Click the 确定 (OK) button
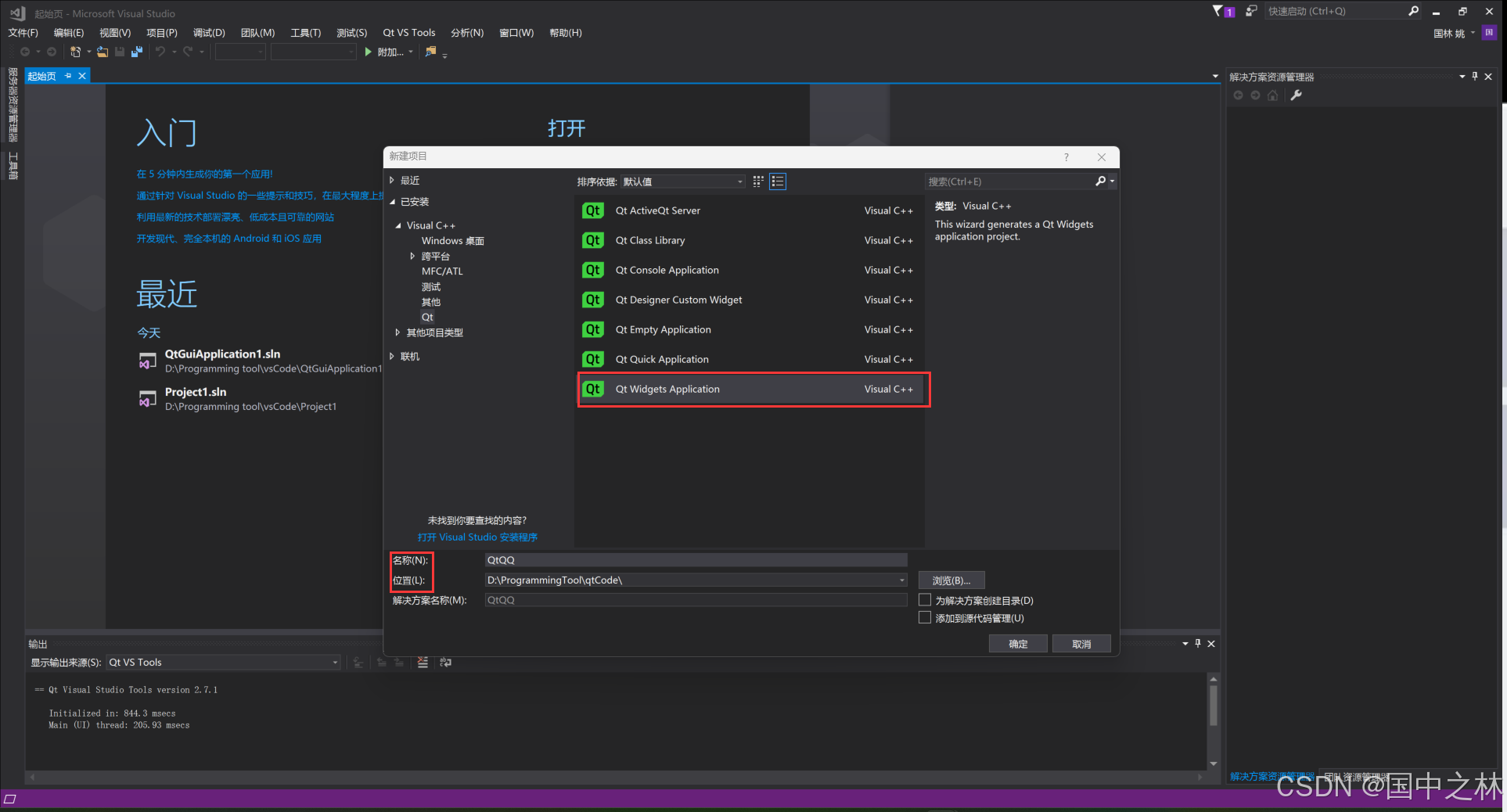The width and height of the screenshot is (1507, 812). (x=1018, y=644)
